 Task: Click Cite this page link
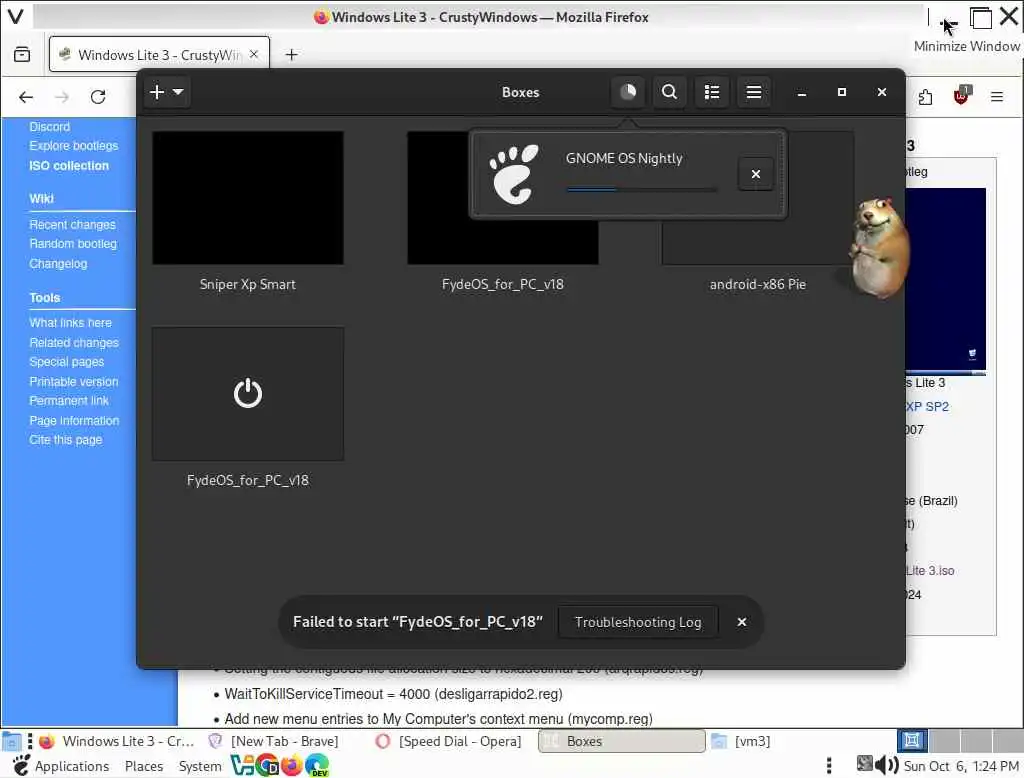pos(66,440)
